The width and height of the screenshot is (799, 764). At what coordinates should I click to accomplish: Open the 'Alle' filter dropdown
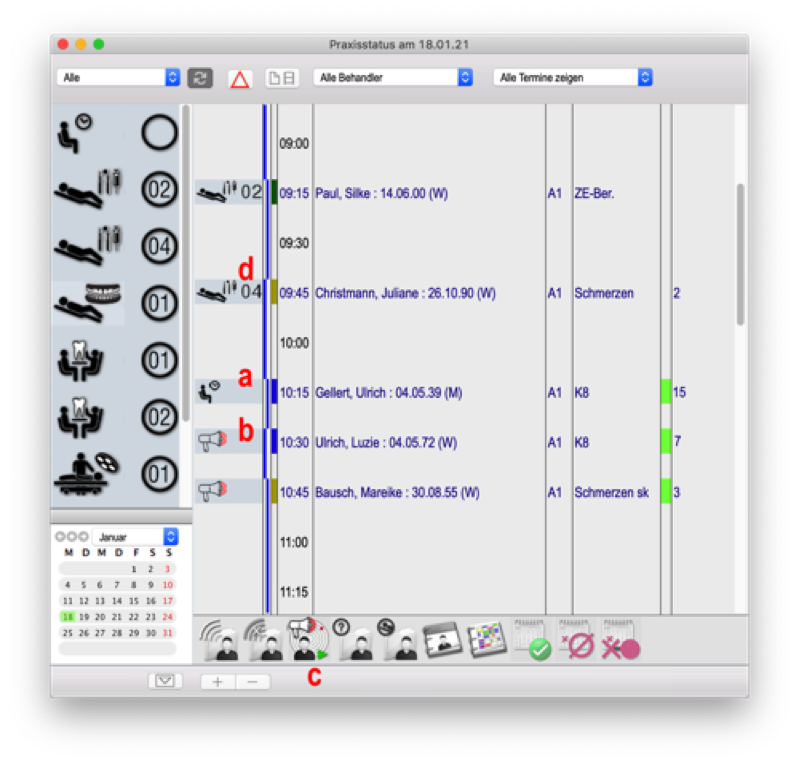pyautogui.click(x=118, y=77)
